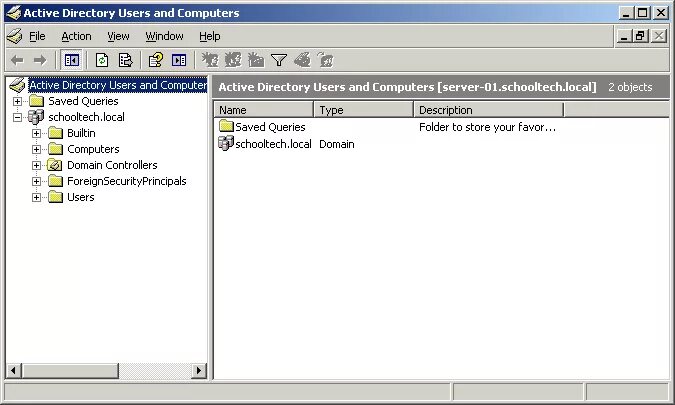Click the Forward arrow toolbar button
The image size is (675, 405).
pyautogui.click(x=40, y=60)
